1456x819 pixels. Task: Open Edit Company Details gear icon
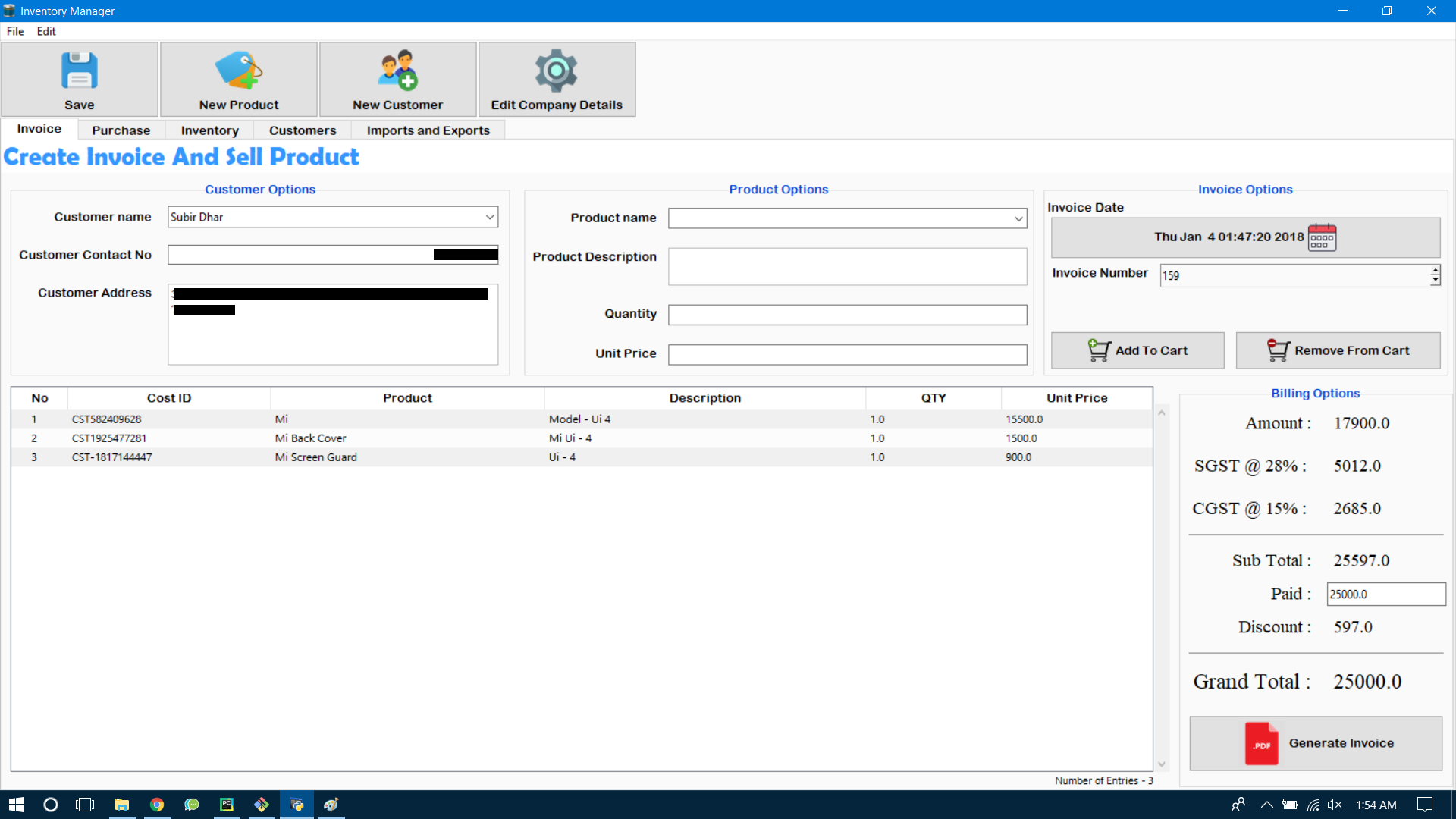point(556,71)
